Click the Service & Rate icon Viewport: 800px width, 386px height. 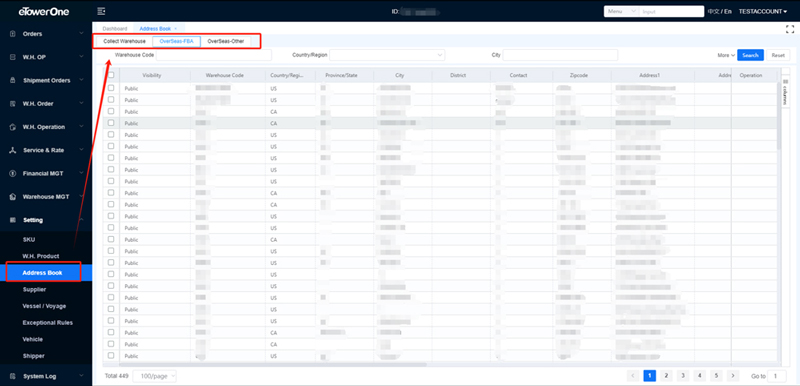pyautogui.click(x=13, y=150)
